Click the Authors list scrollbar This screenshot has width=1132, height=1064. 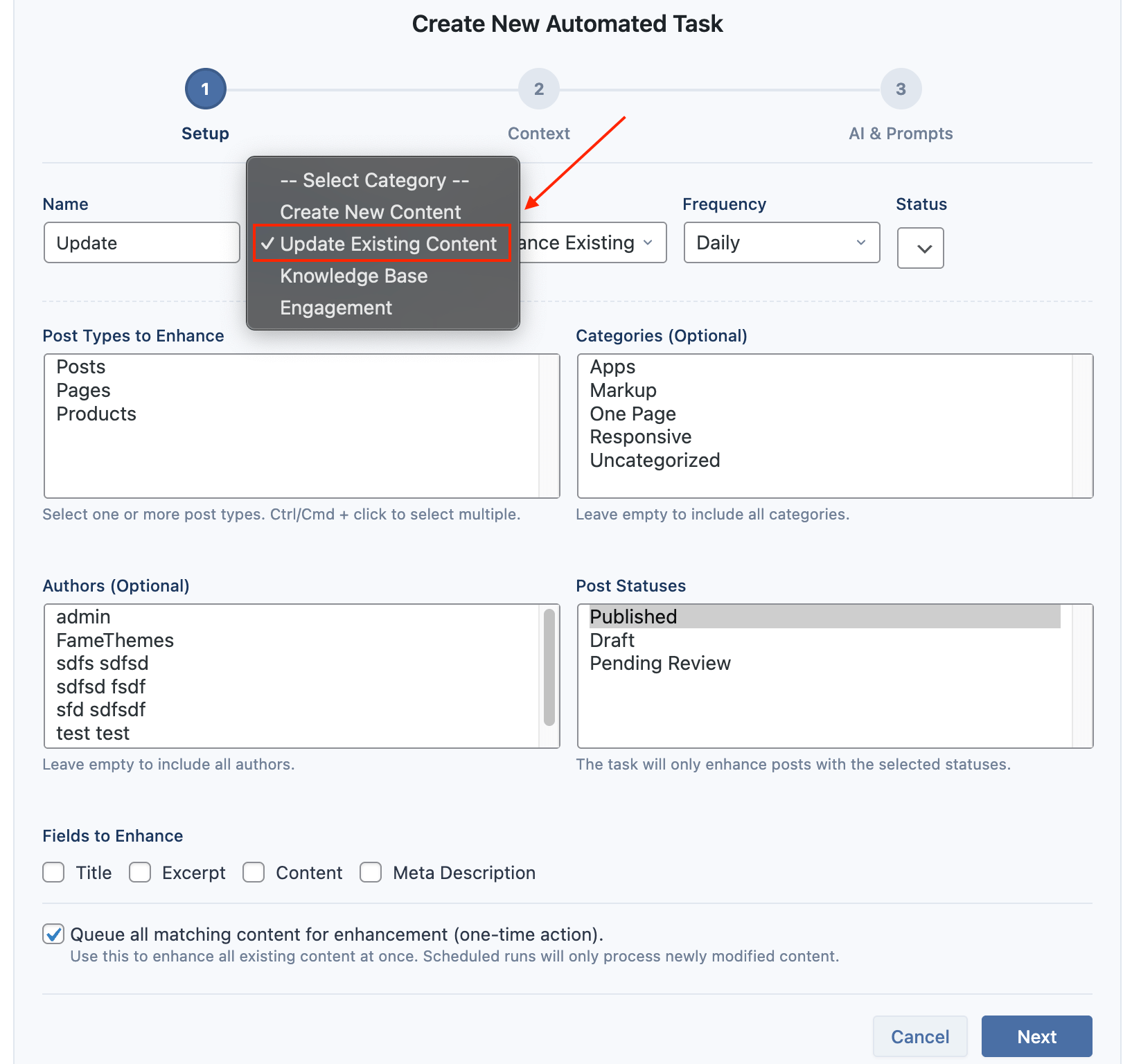point(549,666)
